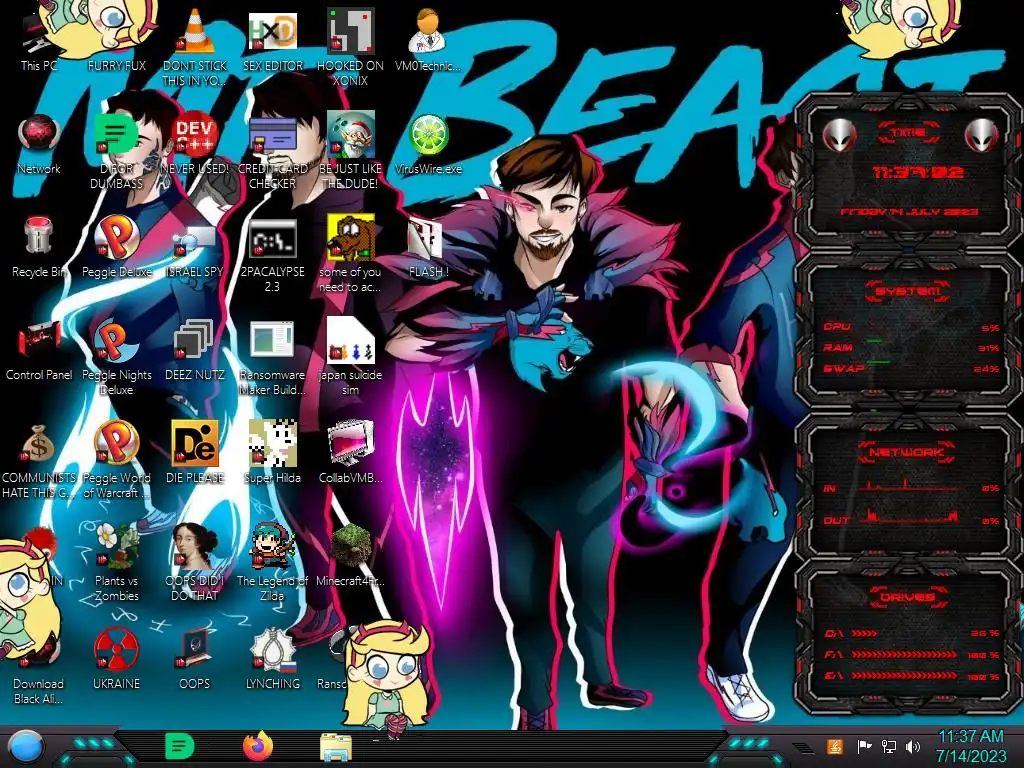
Task: Open the DEEZ NUTZ shortcut
Action: 195,351
